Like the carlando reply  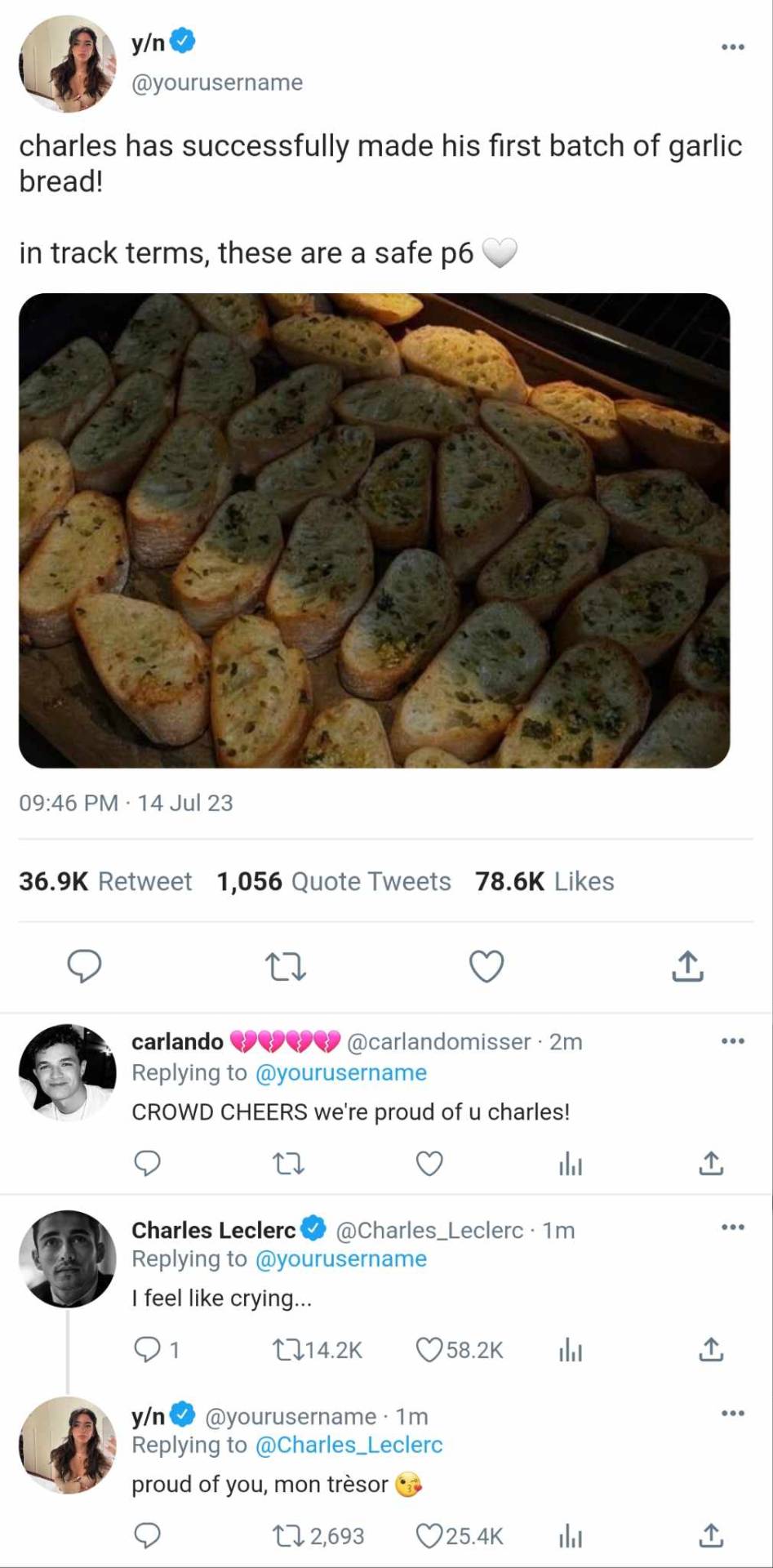[x=429, y=1163]
